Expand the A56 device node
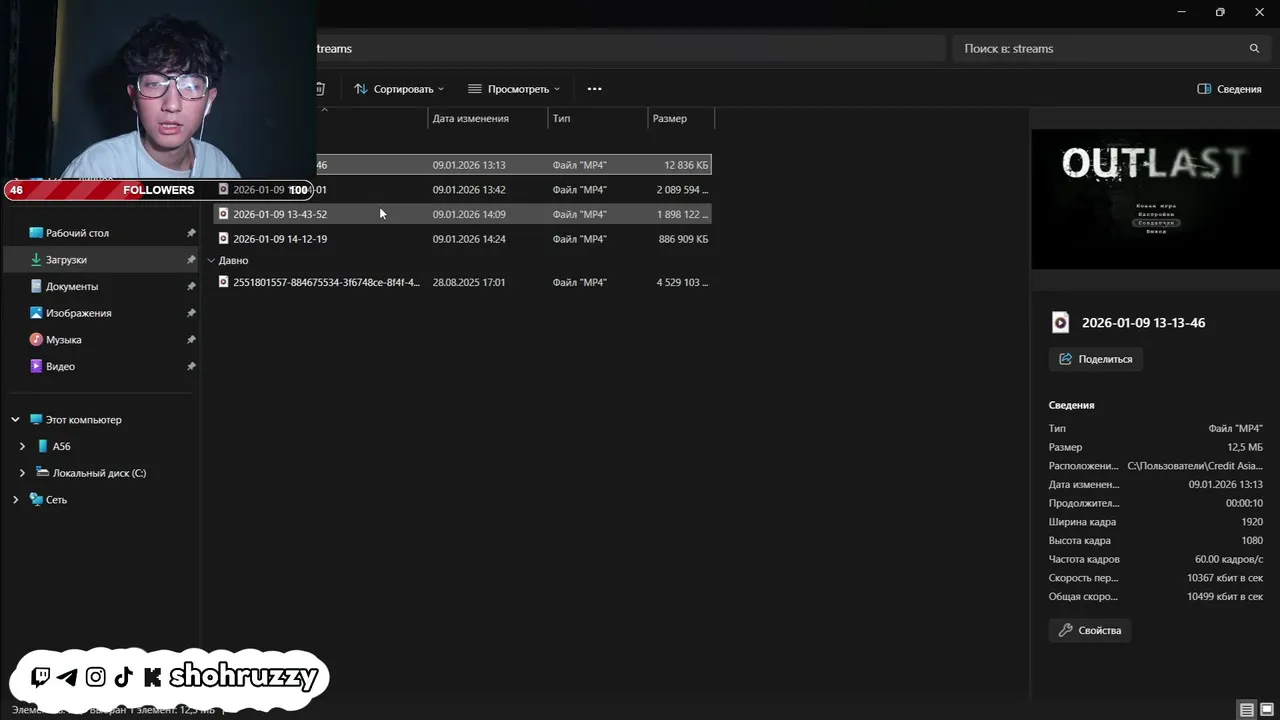1280x720 pixels. 22,446
